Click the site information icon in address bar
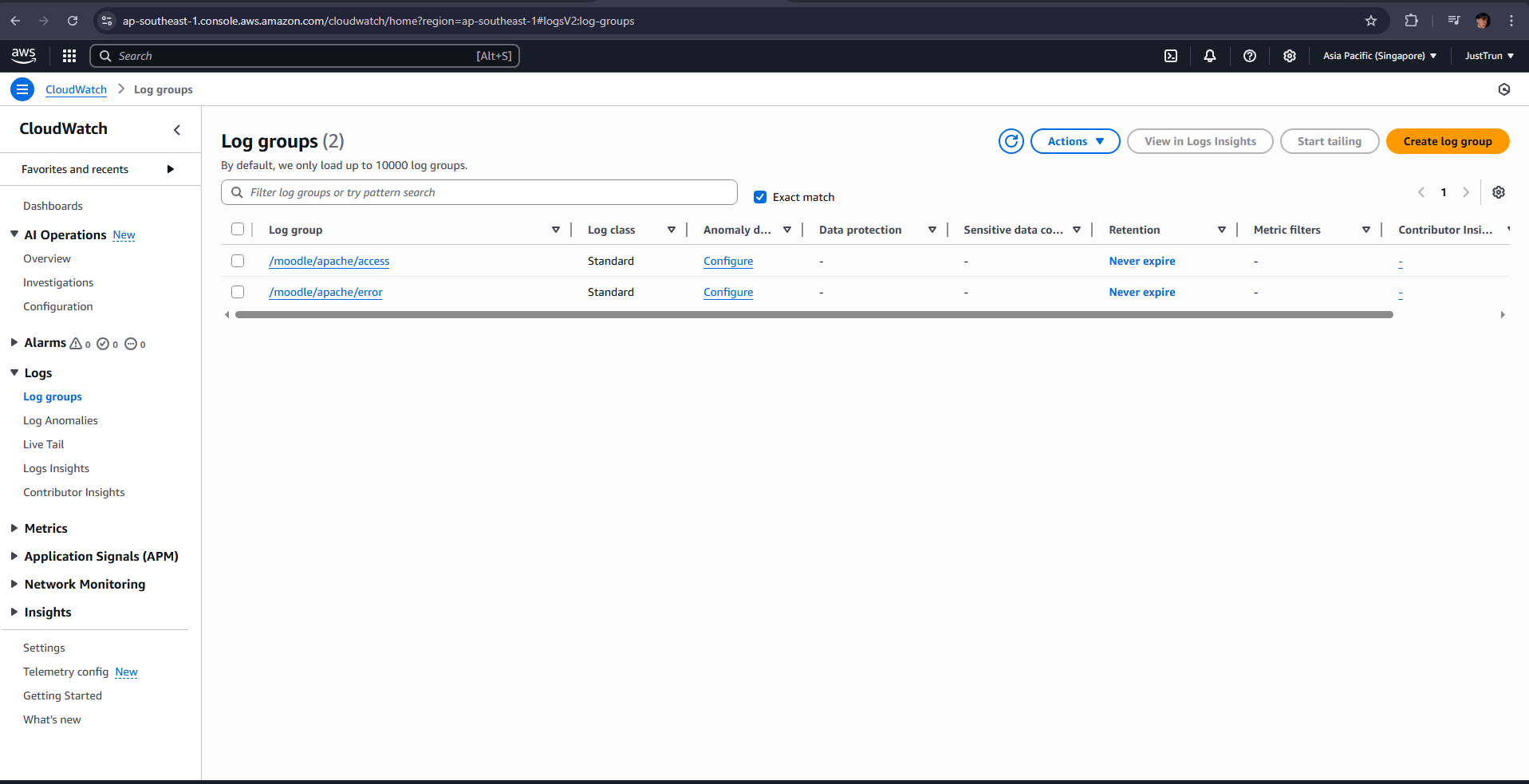 click(107, 21)
